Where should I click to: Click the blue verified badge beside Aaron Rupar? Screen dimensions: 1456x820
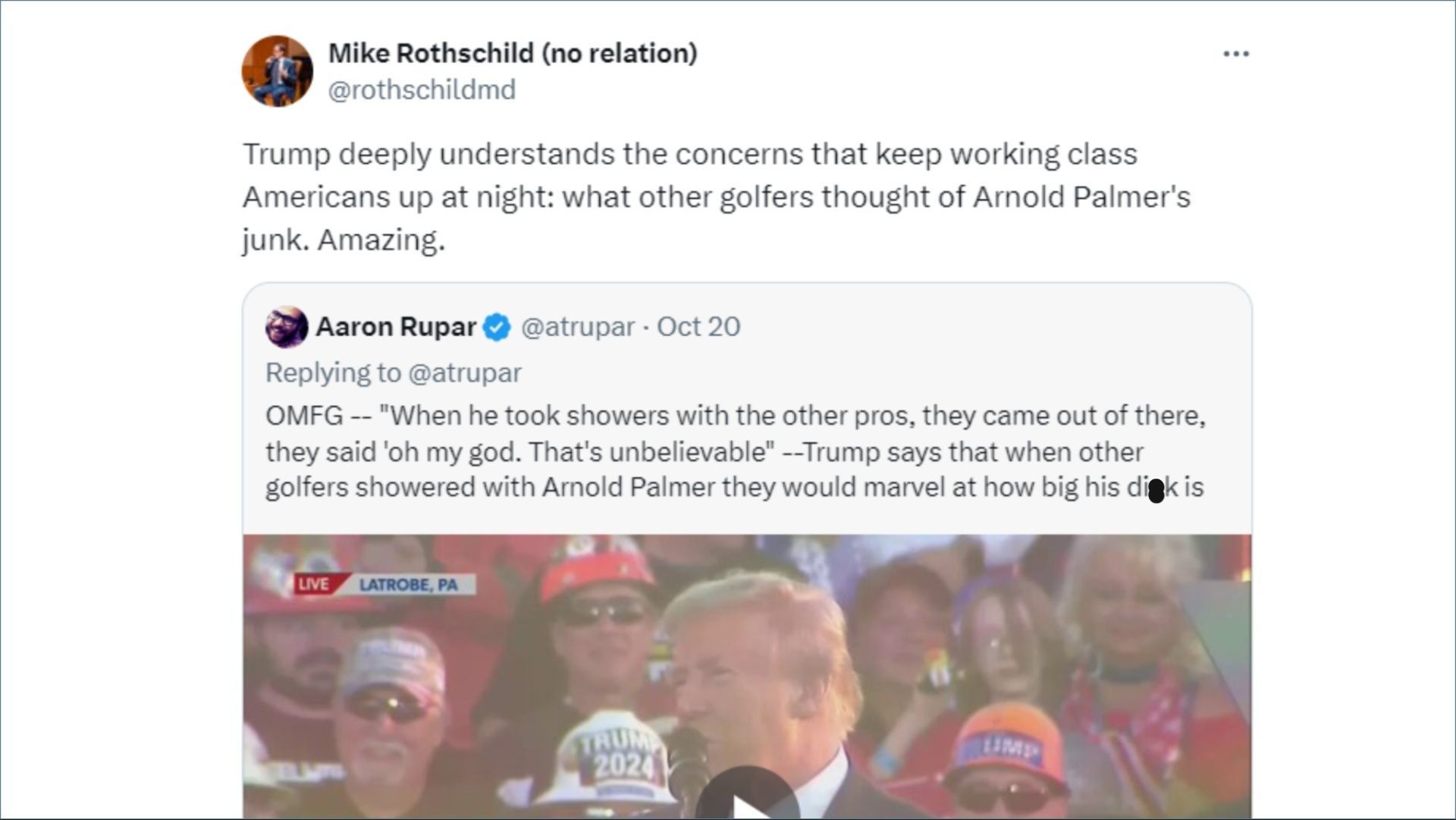point(497,327)
